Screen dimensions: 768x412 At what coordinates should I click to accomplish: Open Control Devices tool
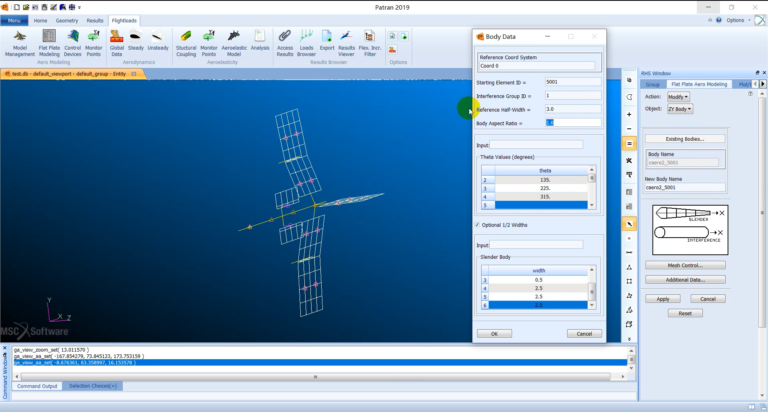pos(72,44)
